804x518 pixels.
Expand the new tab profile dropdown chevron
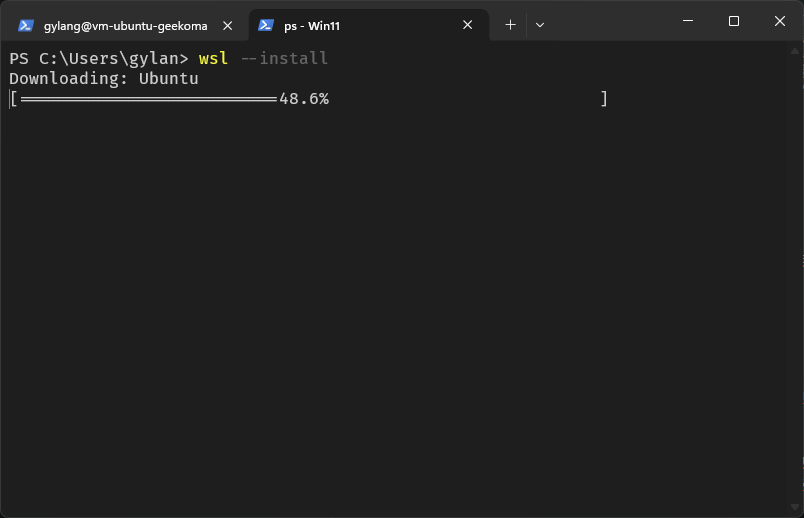(x=540, y=24)
